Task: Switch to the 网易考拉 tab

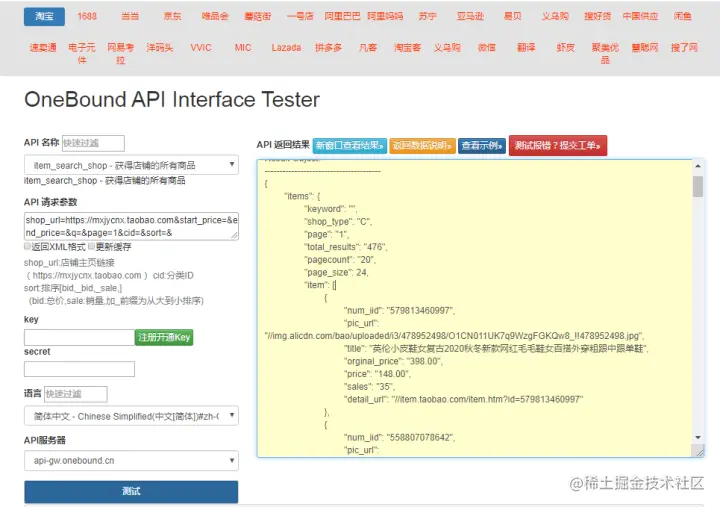Action: (x=121, y=54)
